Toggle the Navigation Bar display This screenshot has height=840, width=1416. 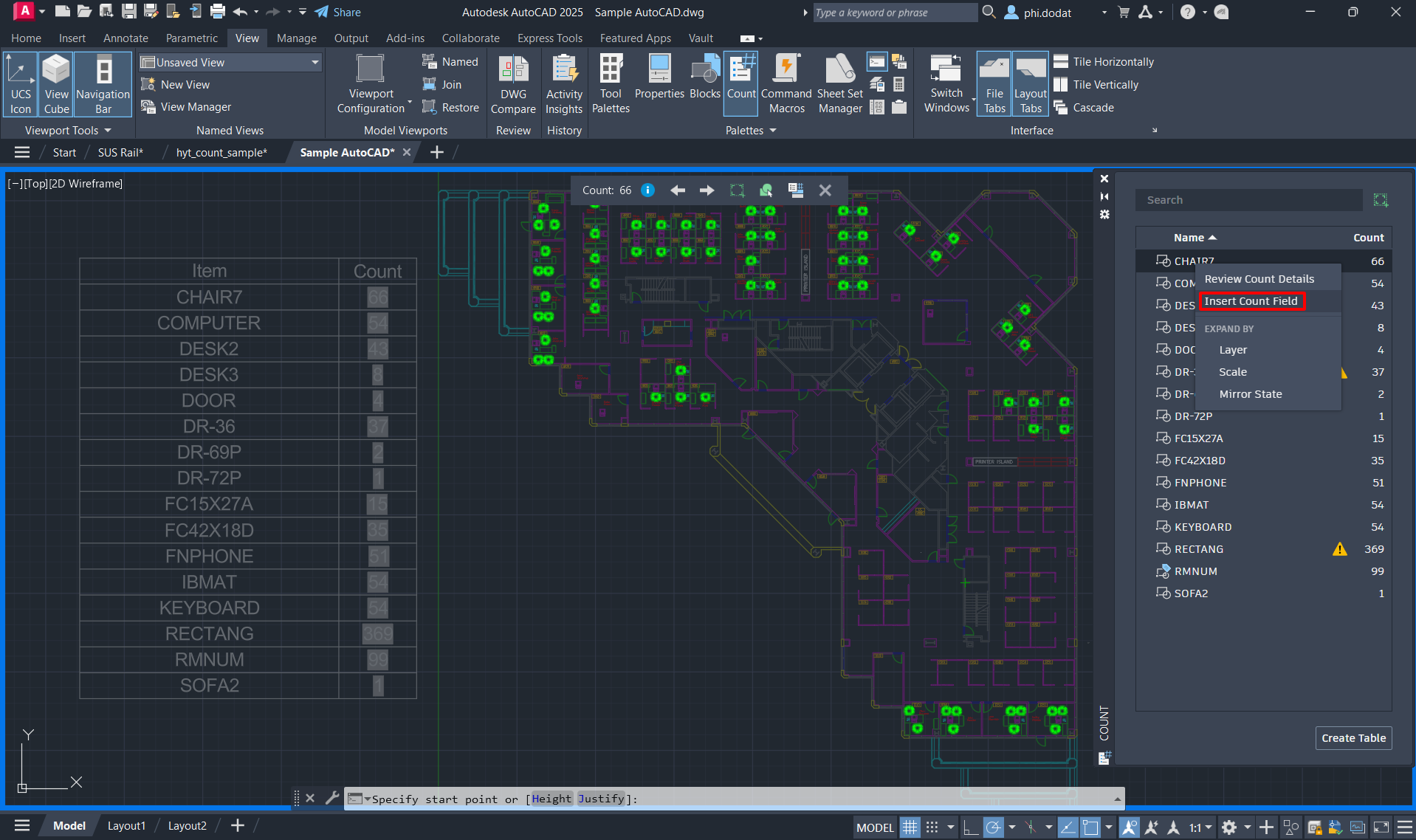[x=103, y=83]
